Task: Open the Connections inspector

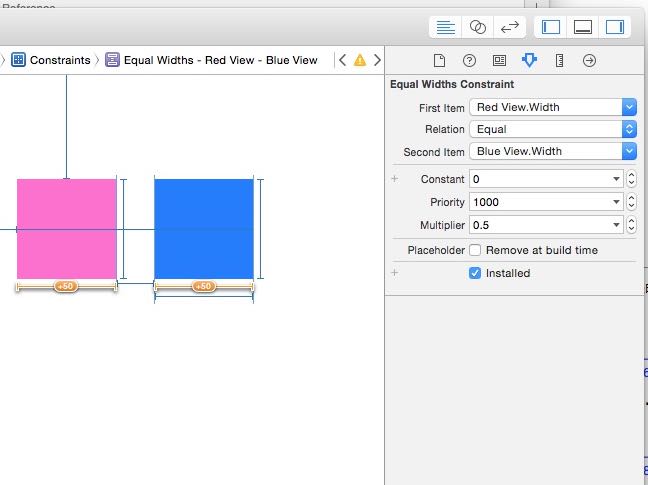Action: click(x=589, y=61)
